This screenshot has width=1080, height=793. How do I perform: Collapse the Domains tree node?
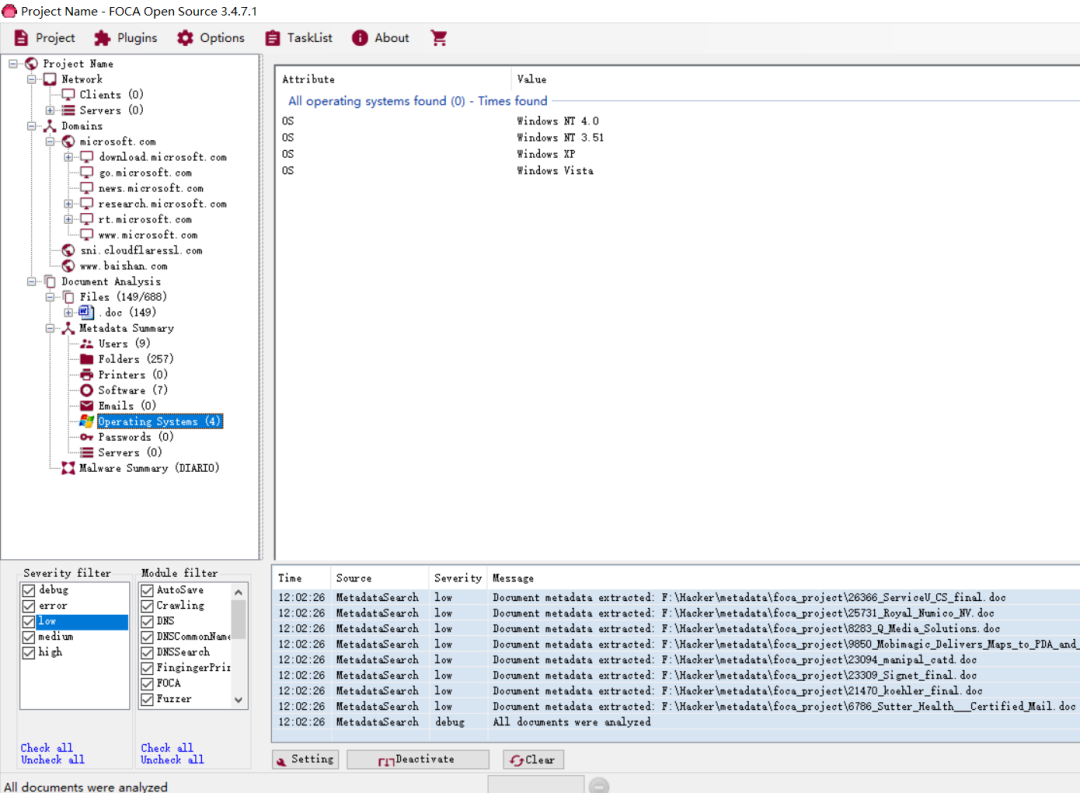pyautogui.click(x=32, y=126)
